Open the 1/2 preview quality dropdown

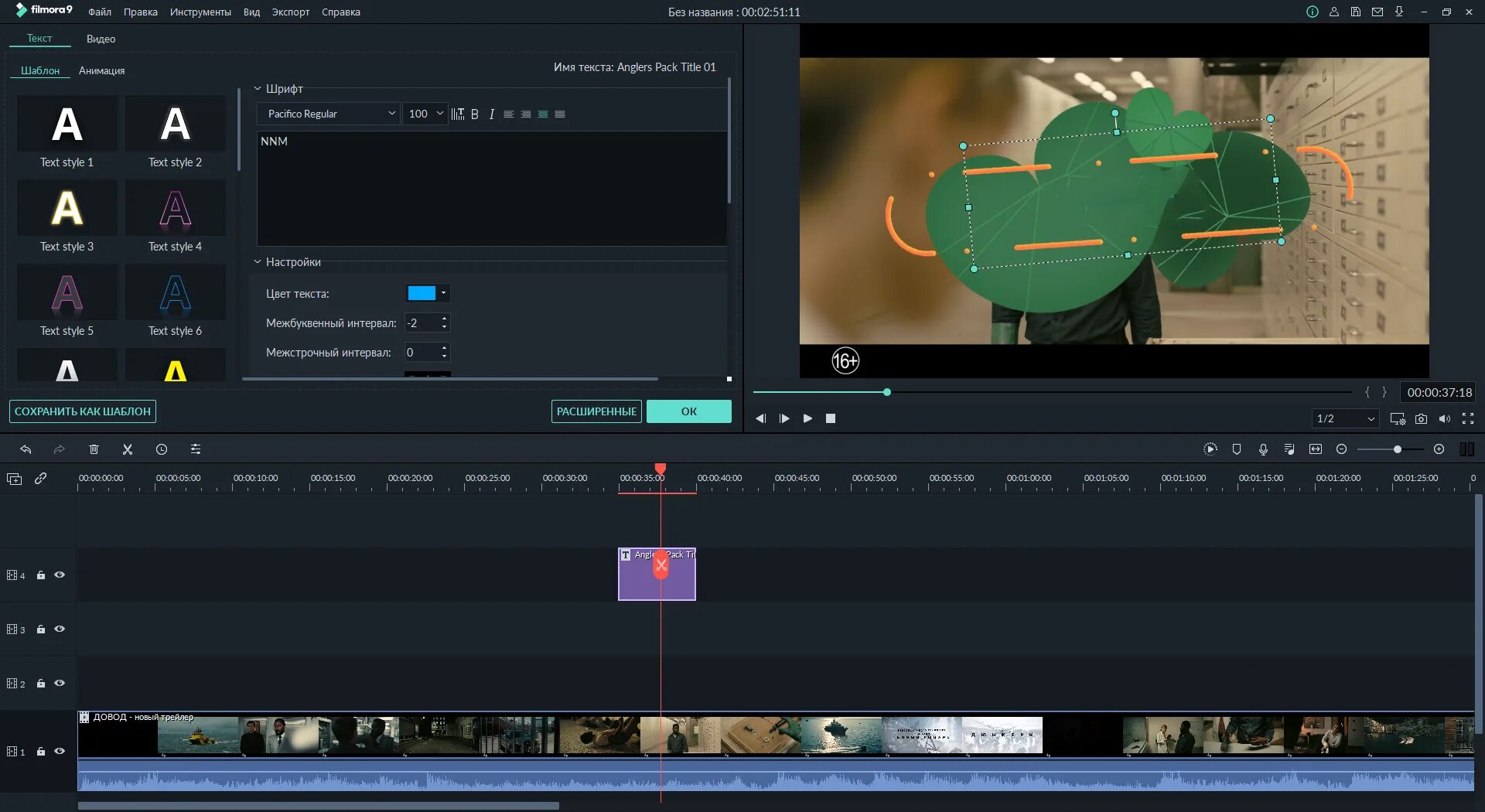coord(1345,418)
